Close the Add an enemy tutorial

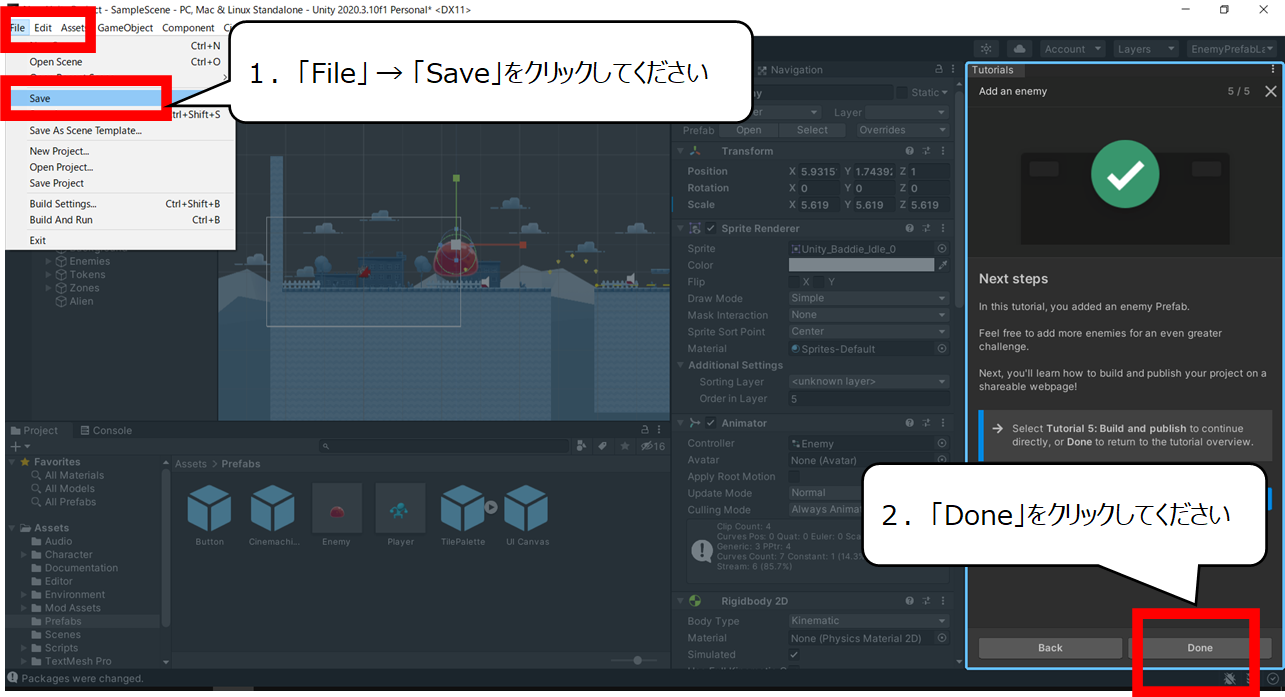pyautogui.click(x=1270, y=91)
